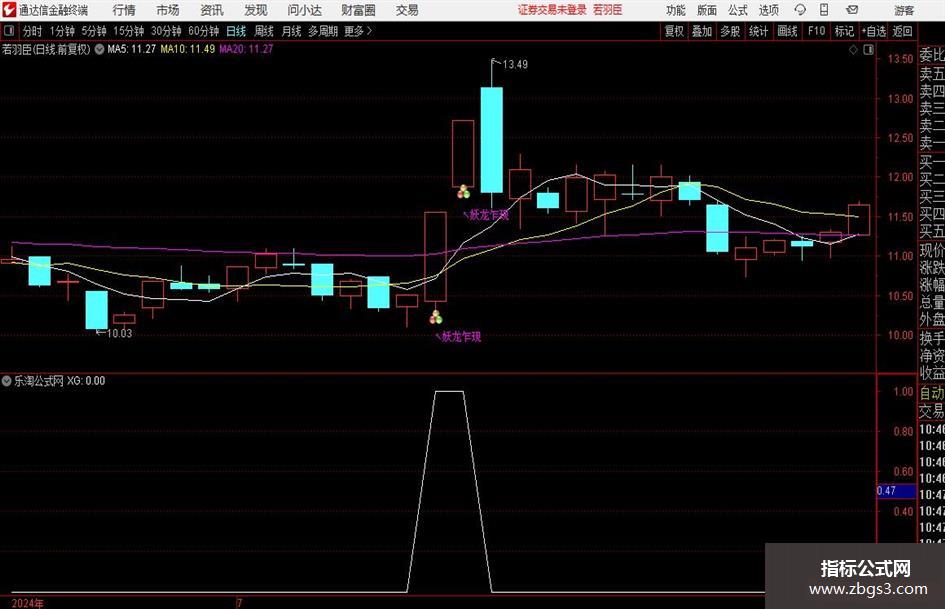Click the 通达信 red logo icon
This screenshot has height=609, width=945.
coord(9,10)
